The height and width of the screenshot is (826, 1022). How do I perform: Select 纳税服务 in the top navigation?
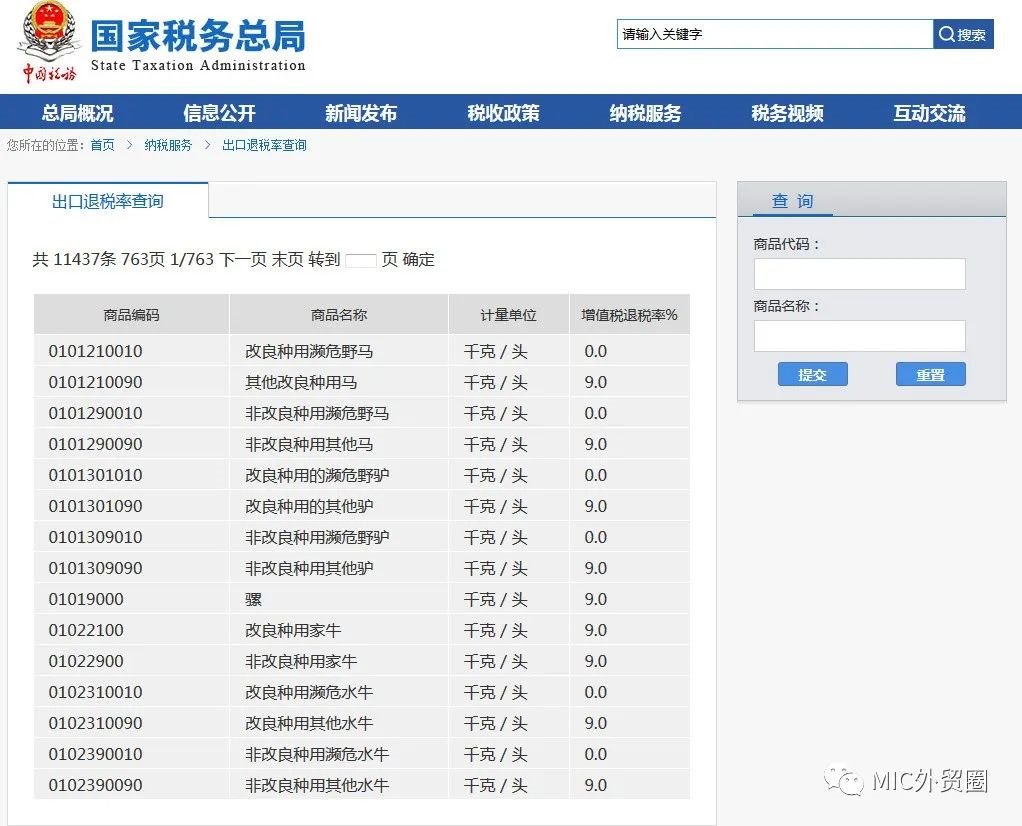click(x=645, y=113)
